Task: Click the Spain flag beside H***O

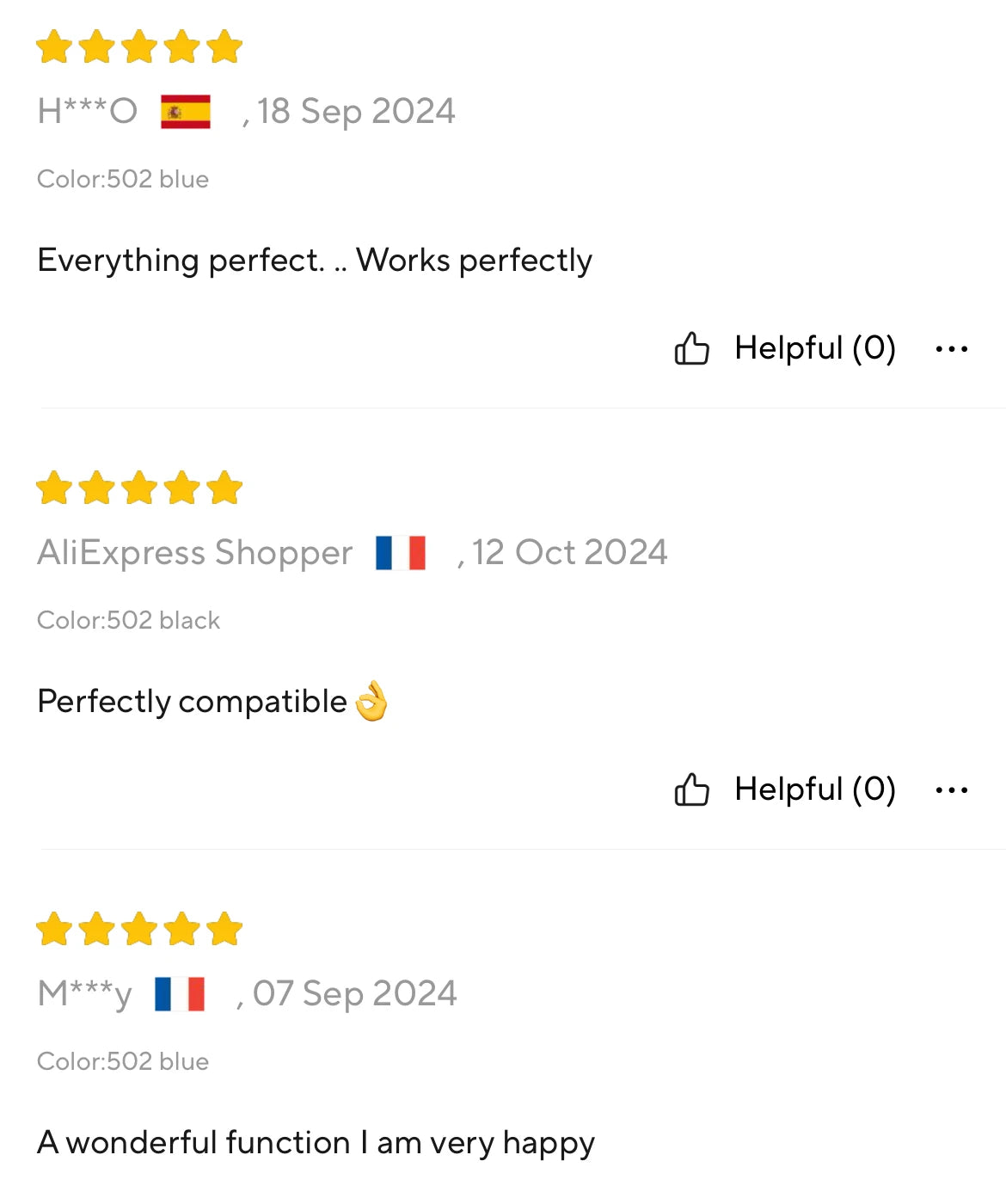Action: 186,112
